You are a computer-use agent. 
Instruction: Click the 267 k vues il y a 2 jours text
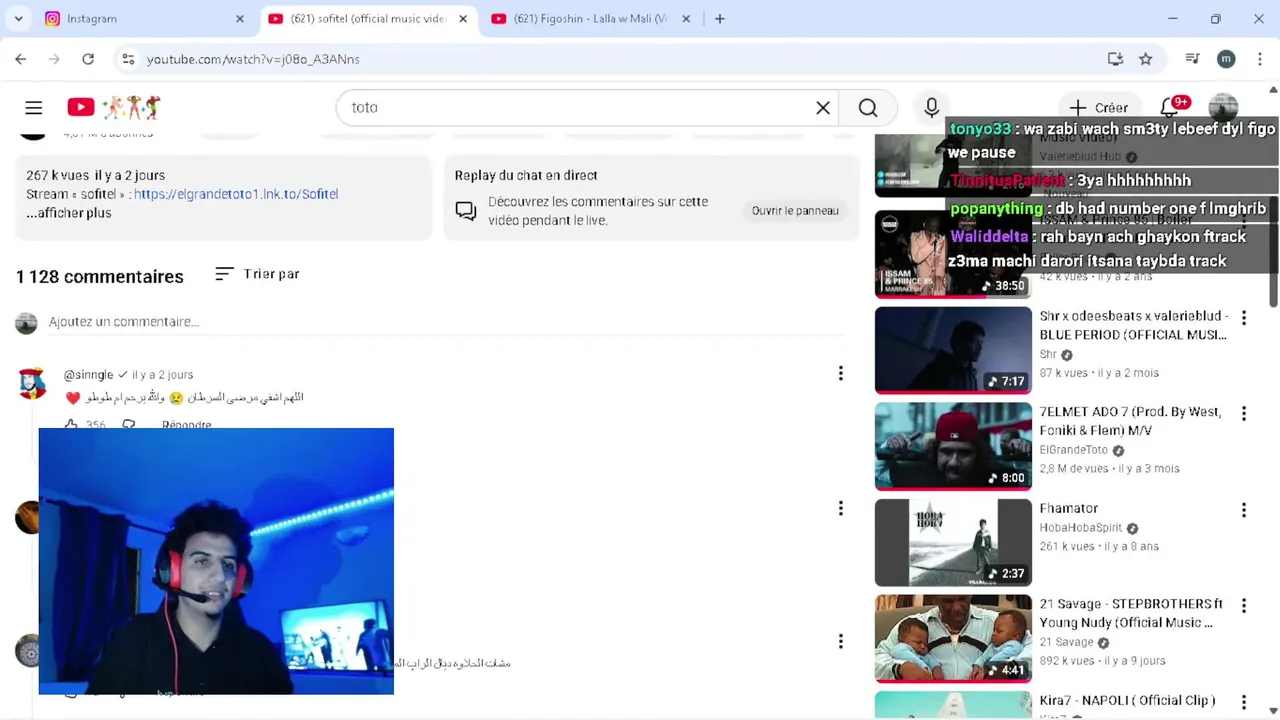coord(95,175)
